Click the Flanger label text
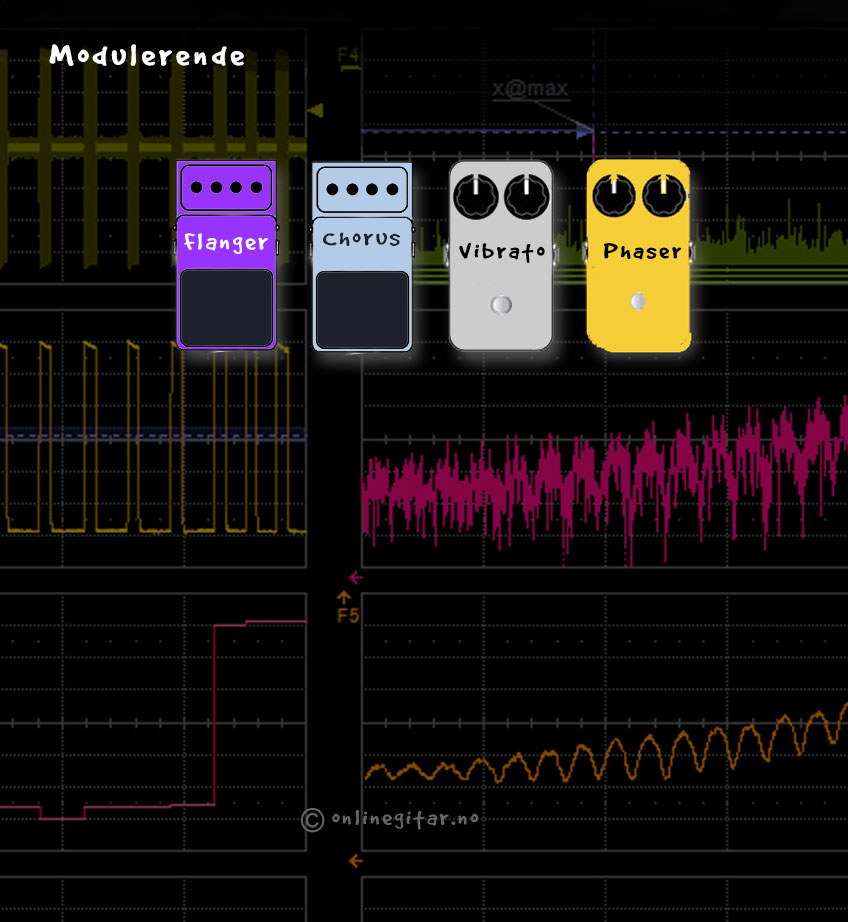848x922 pixels. click(x=226, y=242)
